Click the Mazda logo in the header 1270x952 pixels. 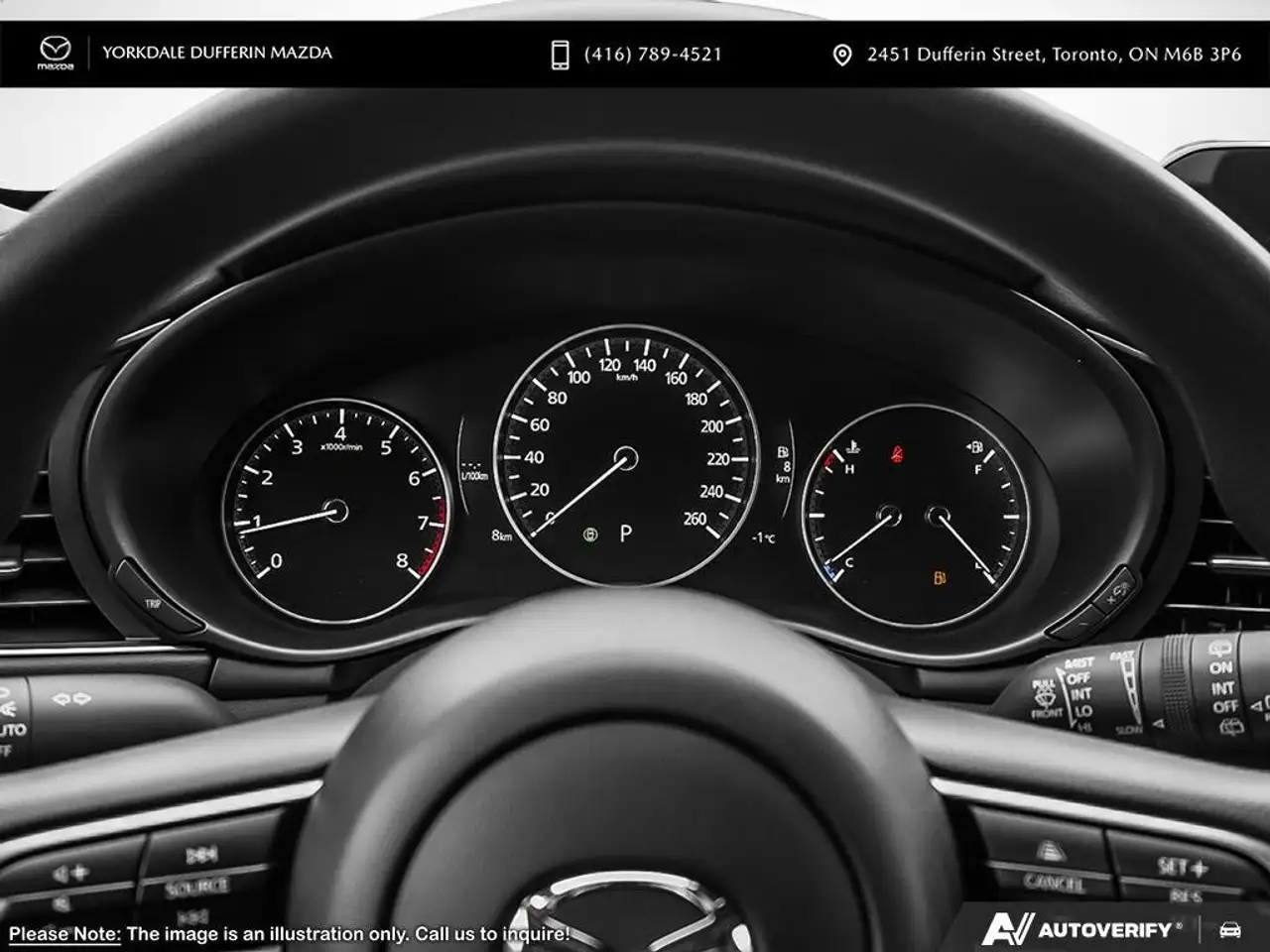[56, 54]
